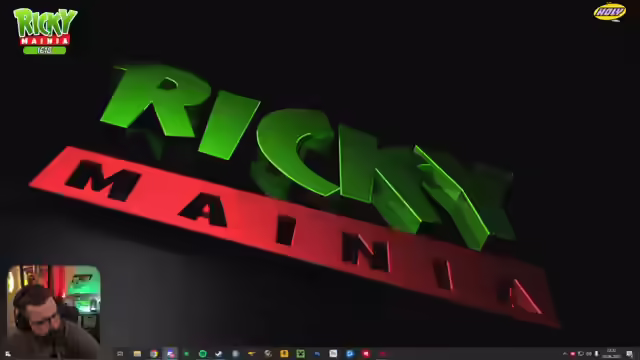Select the highlighted active app taskbar icon
Image resolution: width=640 pixels, height=360 pixels.
170,354
